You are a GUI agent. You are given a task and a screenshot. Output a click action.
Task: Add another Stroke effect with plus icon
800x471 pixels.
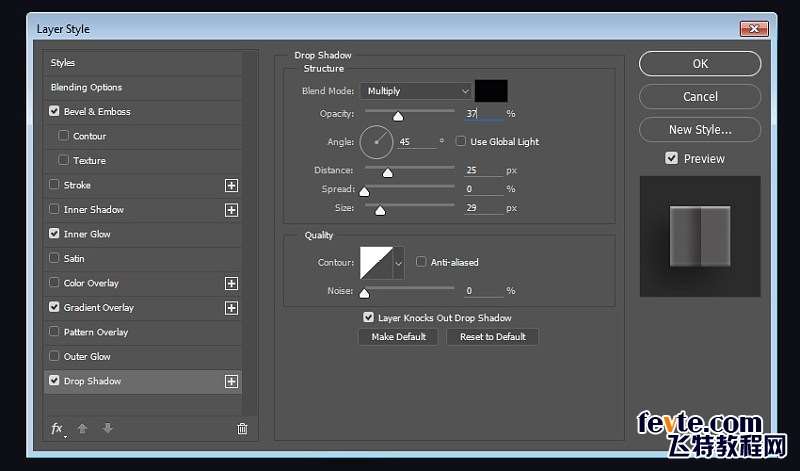point(231,185)
